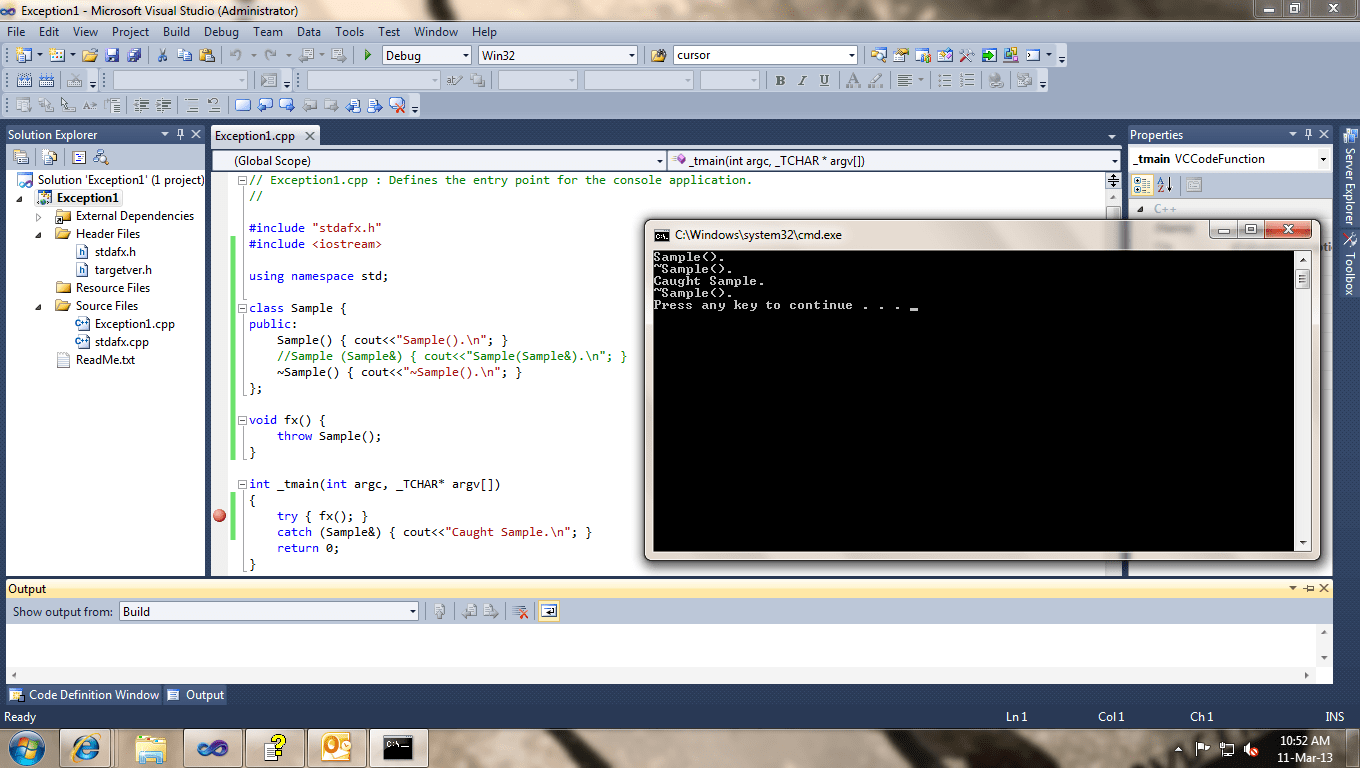Open Solution Explorer from the standard toolbar icon

click(x=879, y=56)
